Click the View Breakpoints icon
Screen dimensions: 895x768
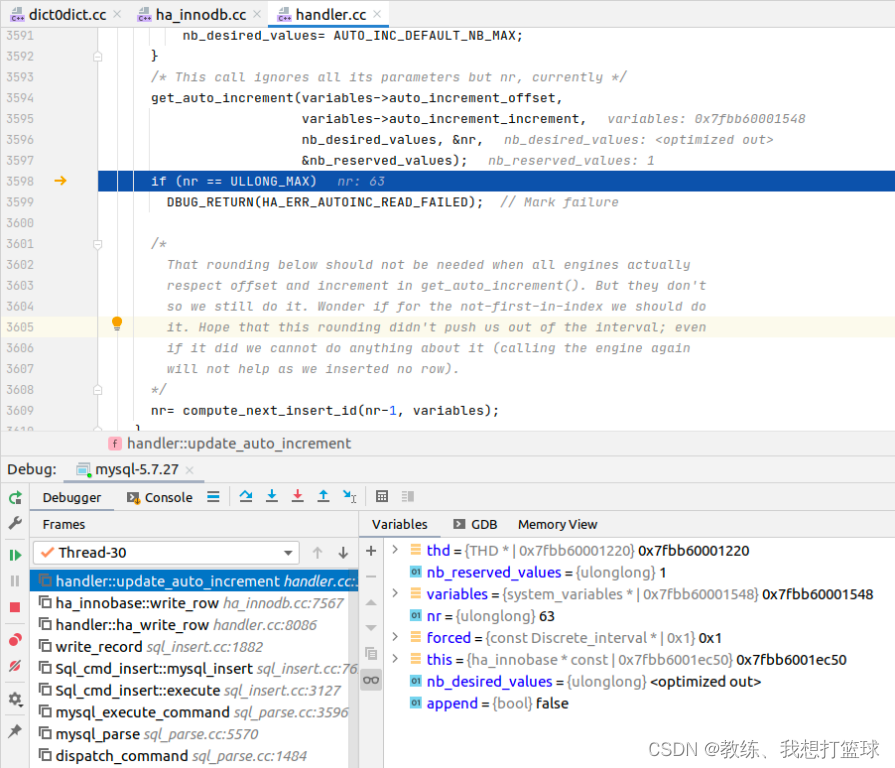[15, 640]
